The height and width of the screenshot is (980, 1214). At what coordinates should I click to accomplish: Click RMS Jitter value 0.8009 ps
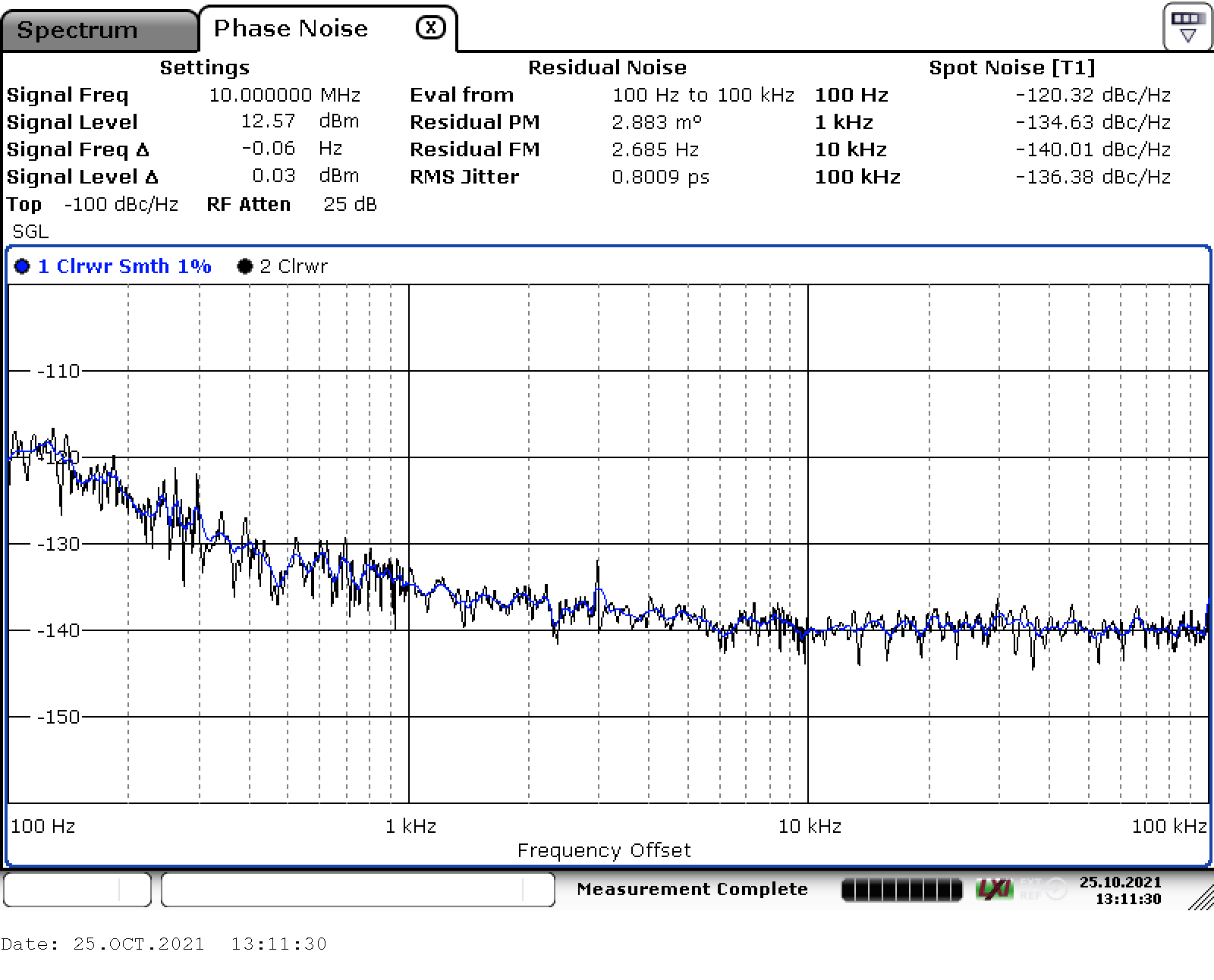(x=661, y=177)
